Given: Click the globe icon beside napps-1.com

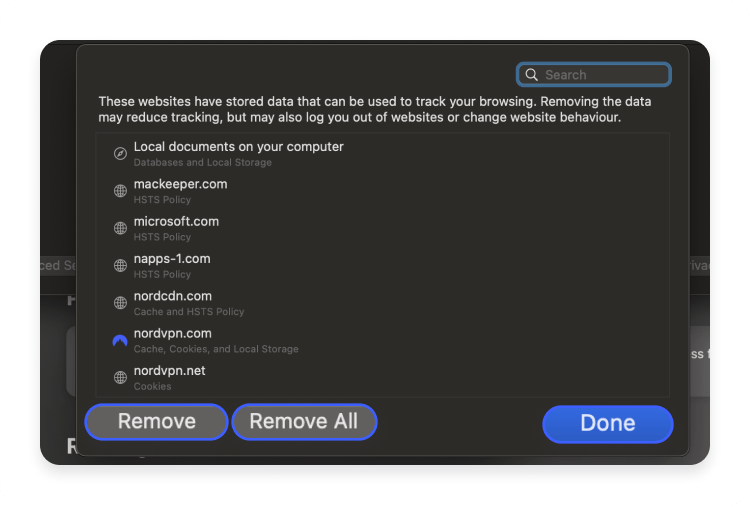Looking at the screenshot, I should pos(120,265).
